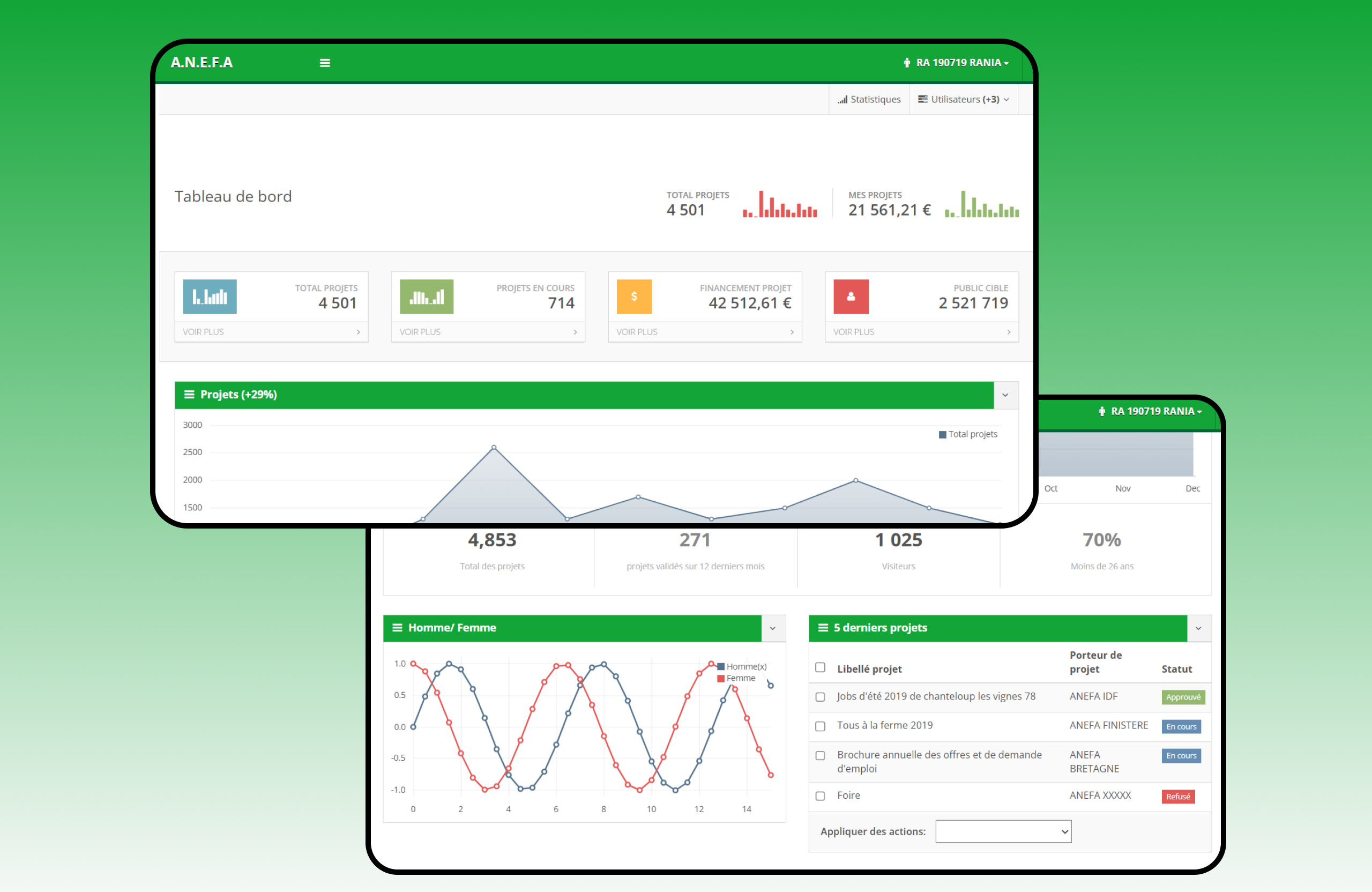This screenshot has height=892, width=1372.
Task: Click the blue bar-chart icon in Total Projets card
Action: (x=210, y=297)
